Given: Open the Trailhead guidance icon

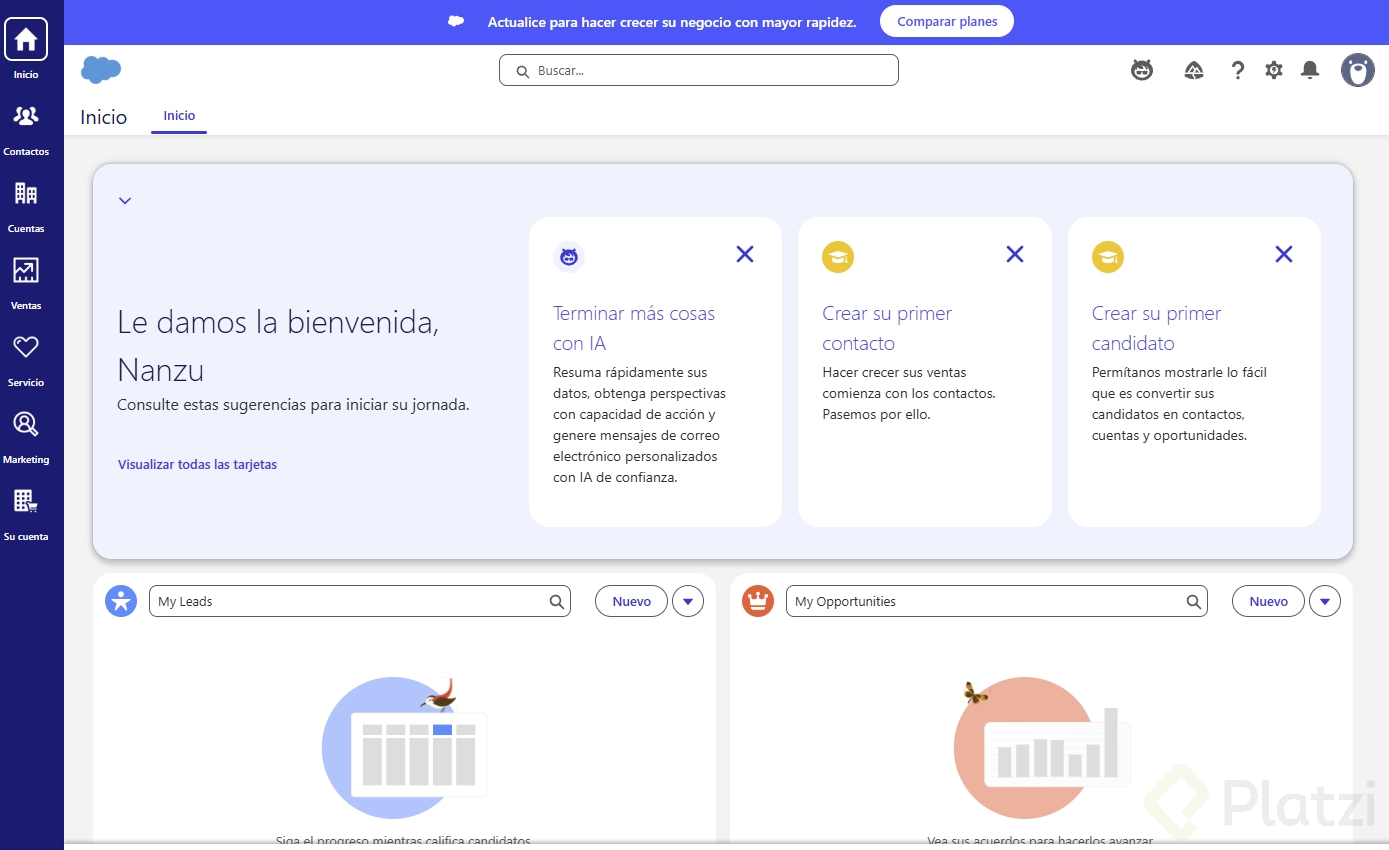Looking at the screenshot, I should 1194,70.
